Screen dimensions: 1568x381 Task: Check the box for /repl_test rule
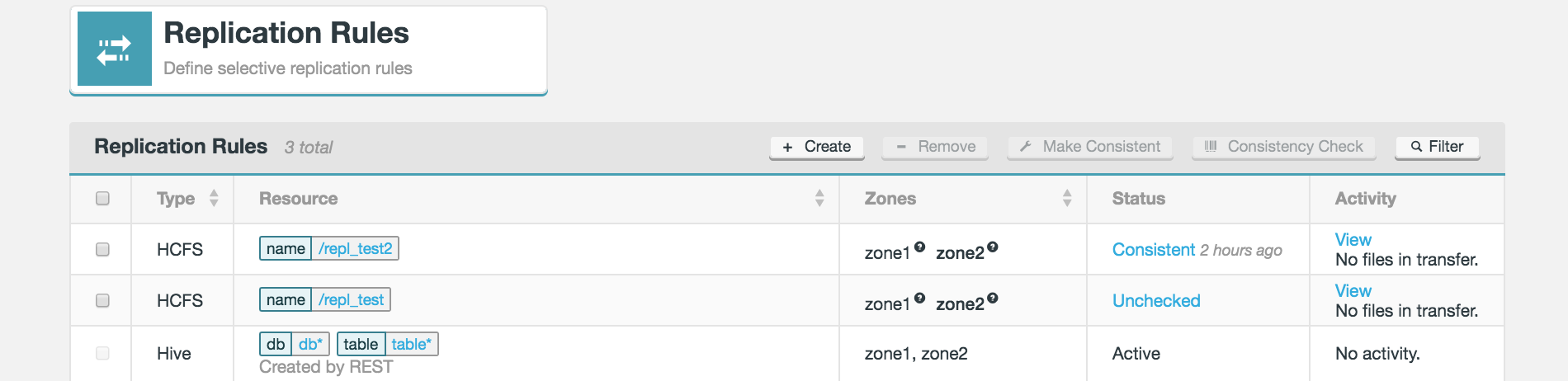(102, 300)
